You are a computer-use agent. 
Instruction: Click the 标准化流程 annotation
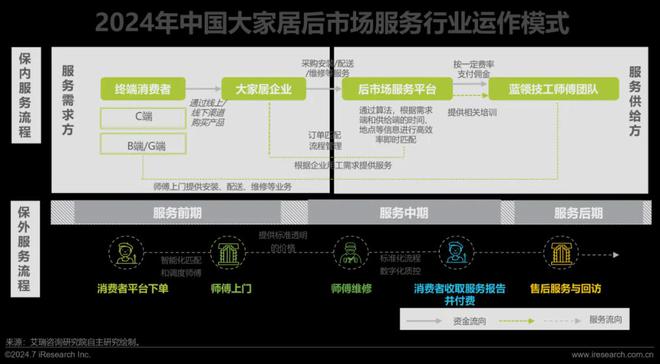point(400,258)
